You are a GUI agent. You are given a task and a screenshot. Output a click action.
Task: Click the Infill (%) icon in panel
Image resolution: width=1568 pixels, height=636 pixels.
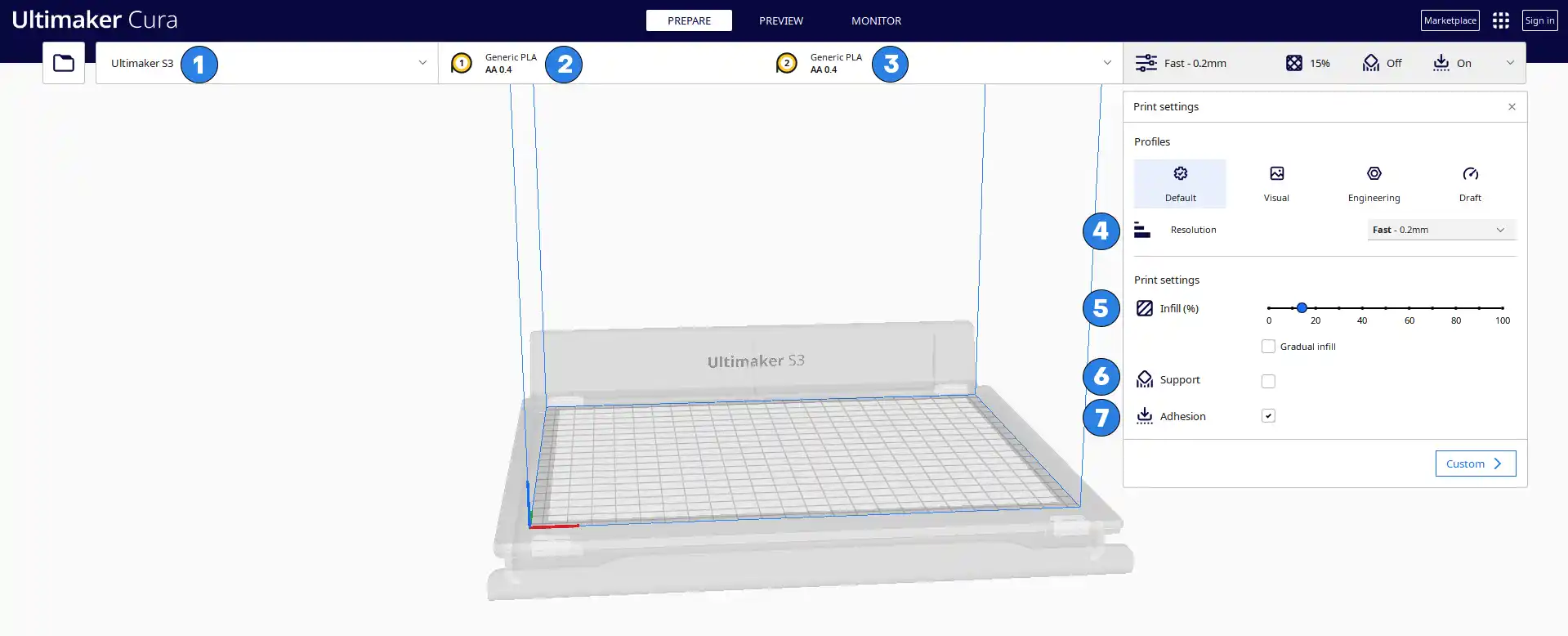pyautogui.click(x=1145, y=308)
